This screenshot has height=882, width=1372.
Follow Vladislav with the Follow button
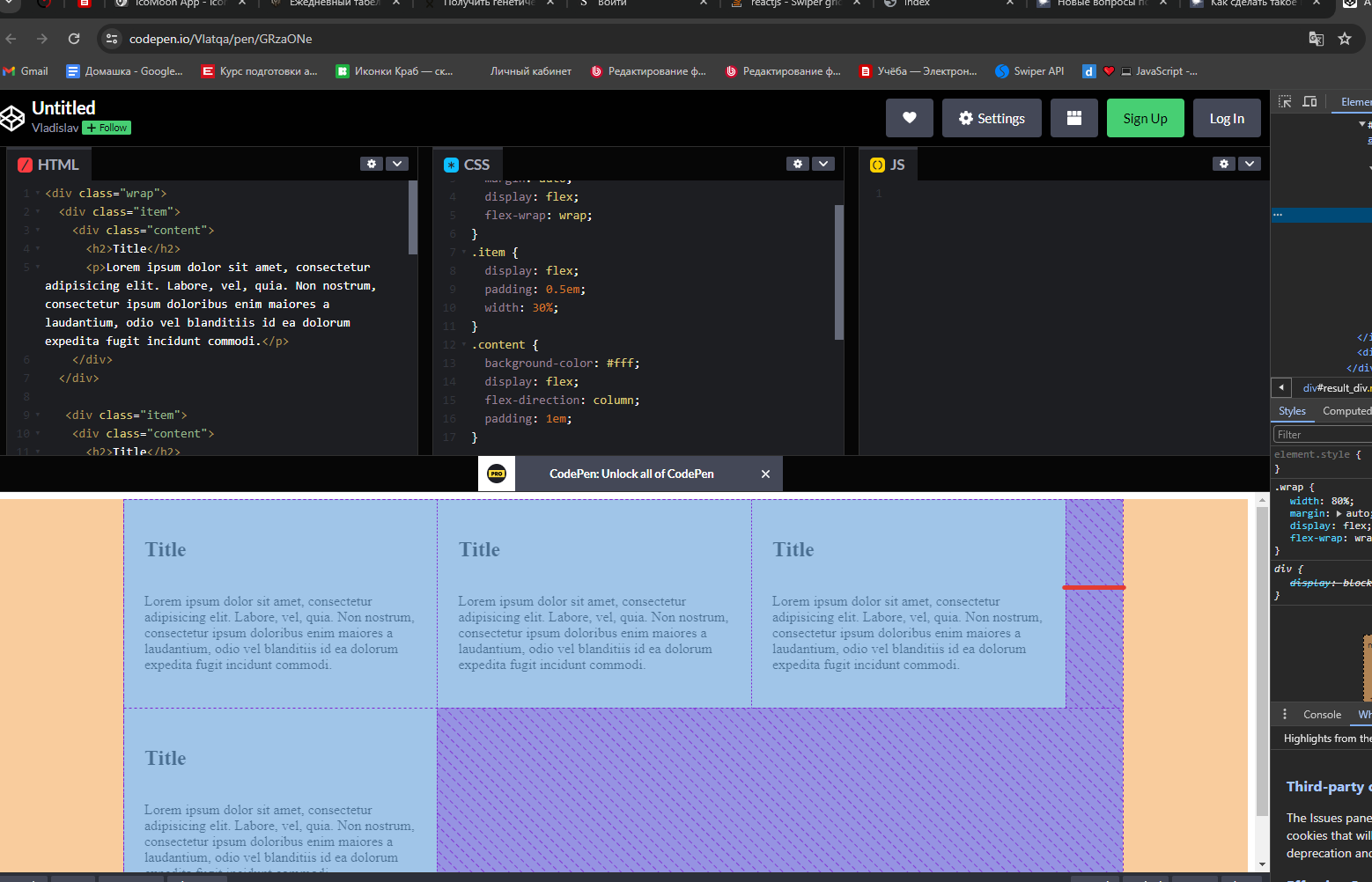107,128
